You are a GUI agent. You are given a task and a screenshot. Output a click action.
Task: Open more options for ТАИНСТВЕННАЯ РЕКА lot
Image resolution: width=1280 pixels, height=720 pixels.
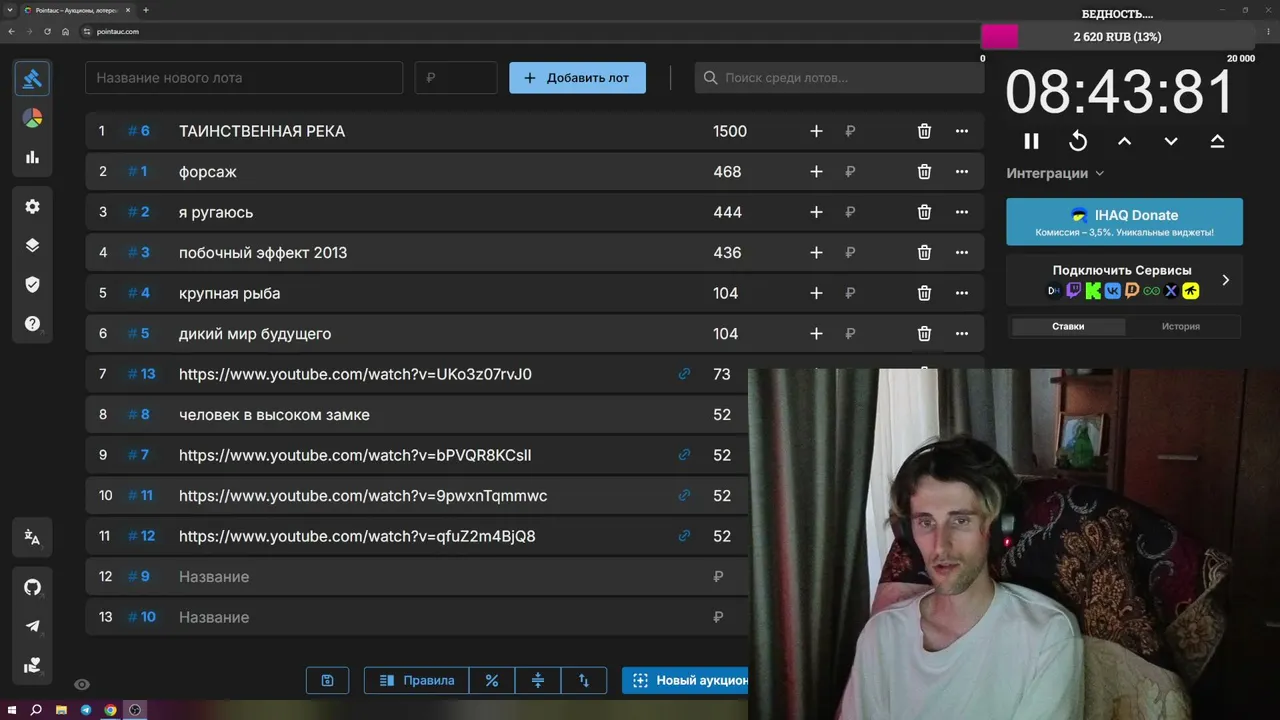962,131
